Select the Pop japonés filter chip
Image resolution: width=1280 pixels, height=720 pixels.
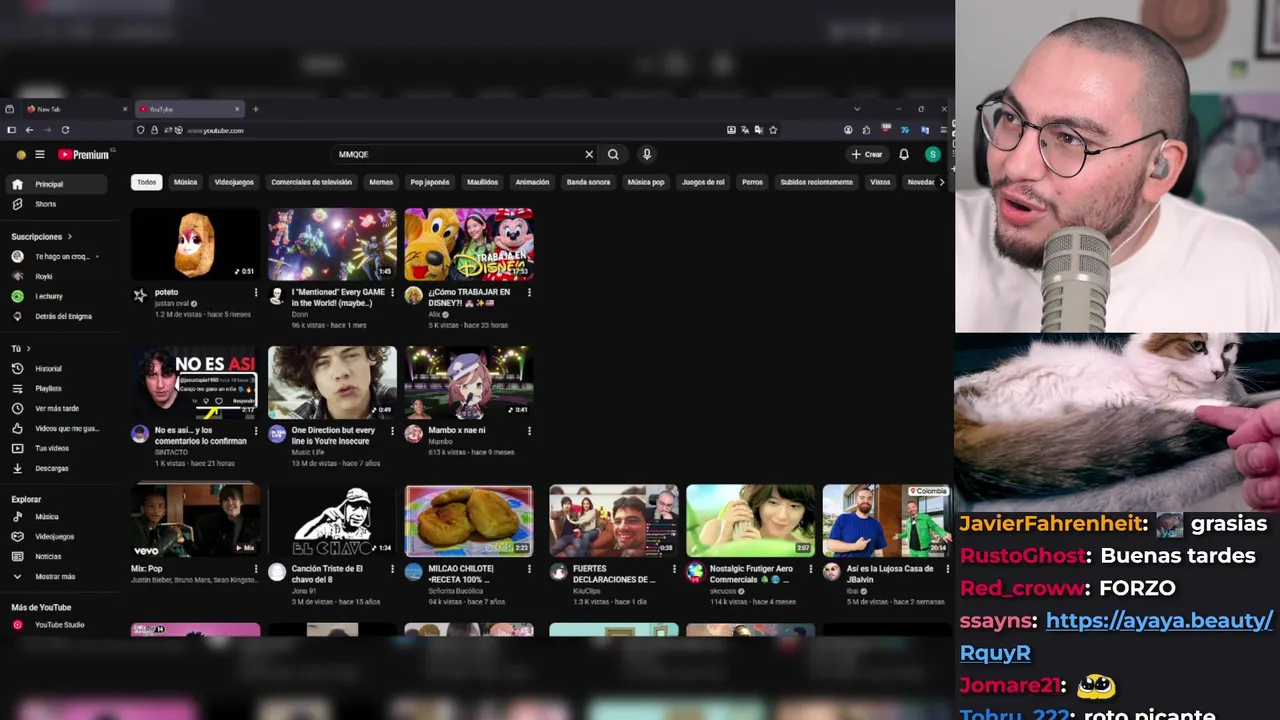tap(430, 182)
